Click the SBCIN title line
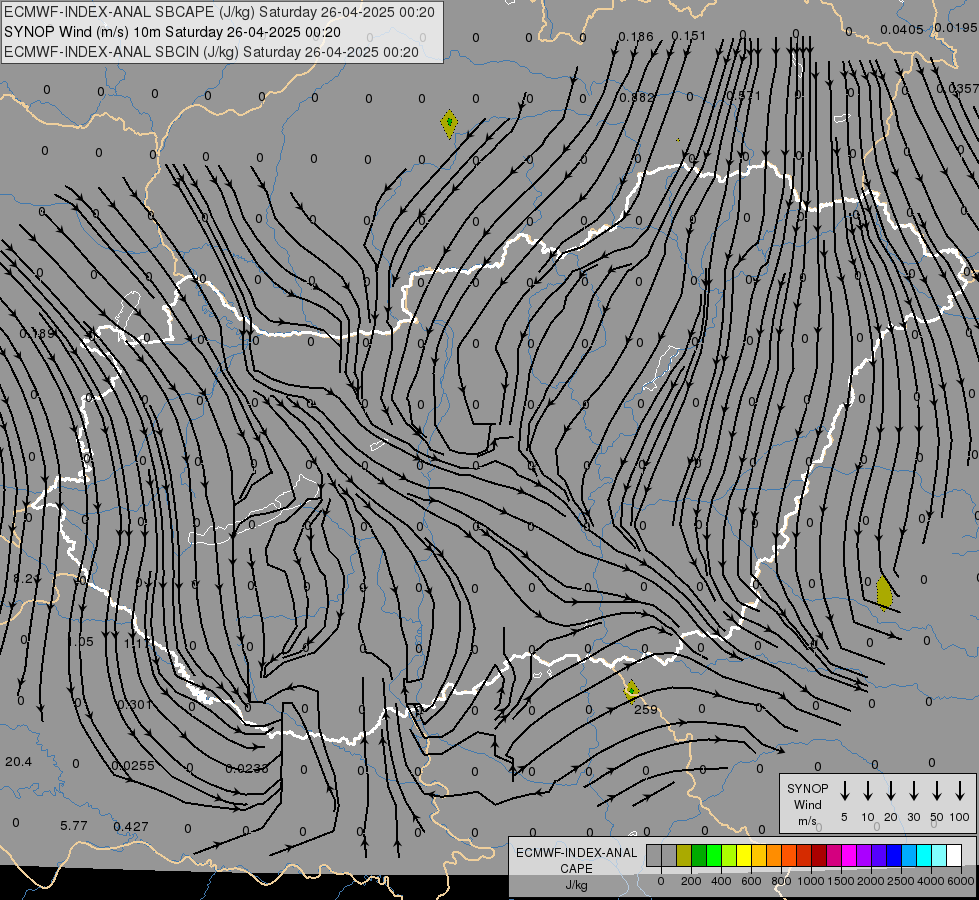This screenshot has width=979, height=900. point(211,52)
